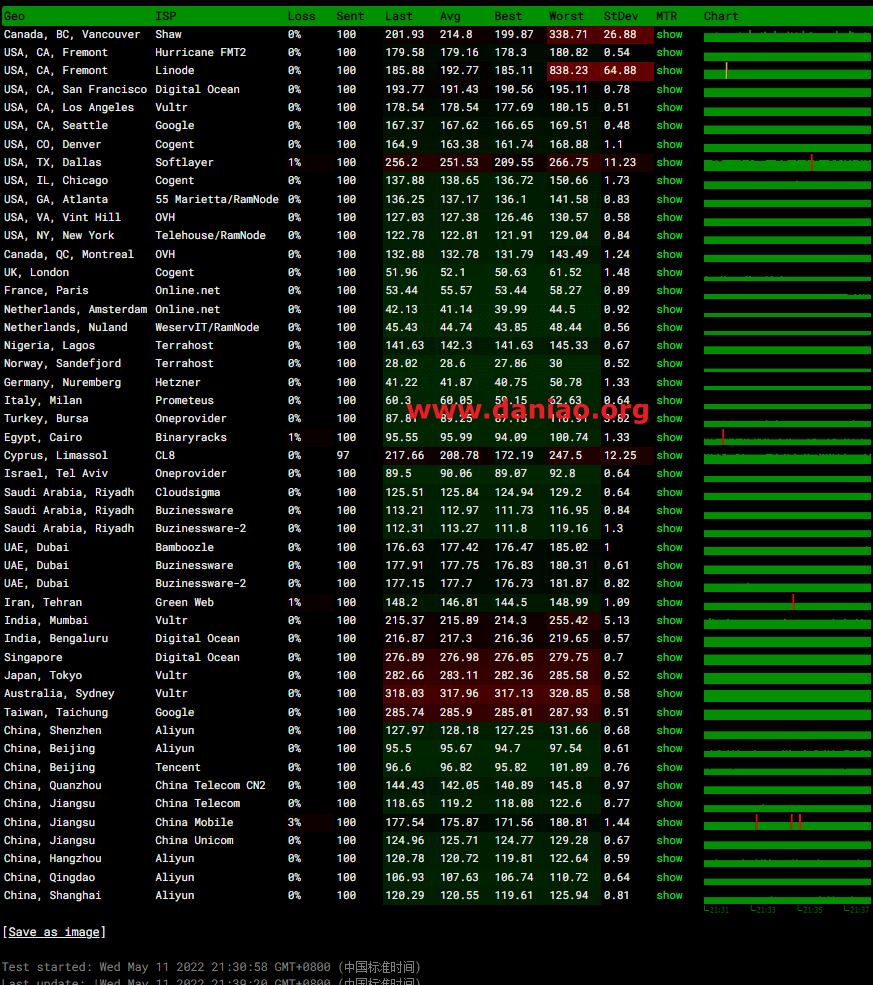Show MTR for Amsterdam Online.net row
This screenshot has width=873, height=985.
(x=670, y=309)
